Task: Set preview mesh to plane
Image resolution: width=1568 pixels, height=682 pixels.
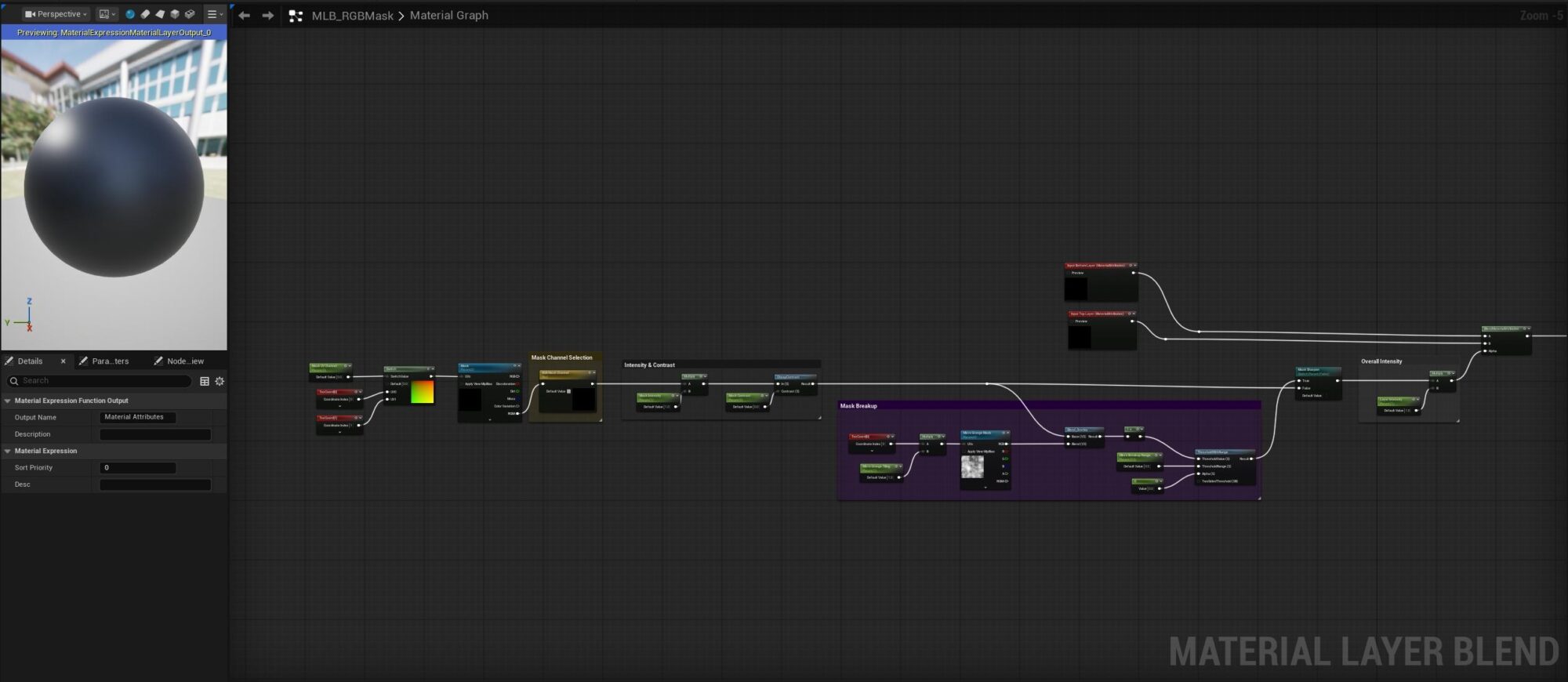Action: pyautogui.click(x=160, y=14)
